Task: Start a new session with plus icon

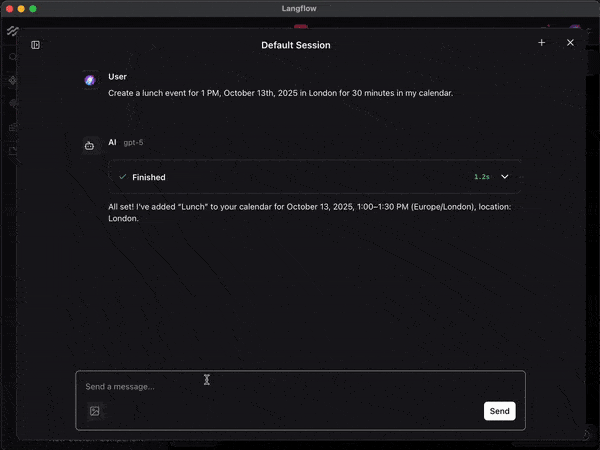Action: pos(541,42)
